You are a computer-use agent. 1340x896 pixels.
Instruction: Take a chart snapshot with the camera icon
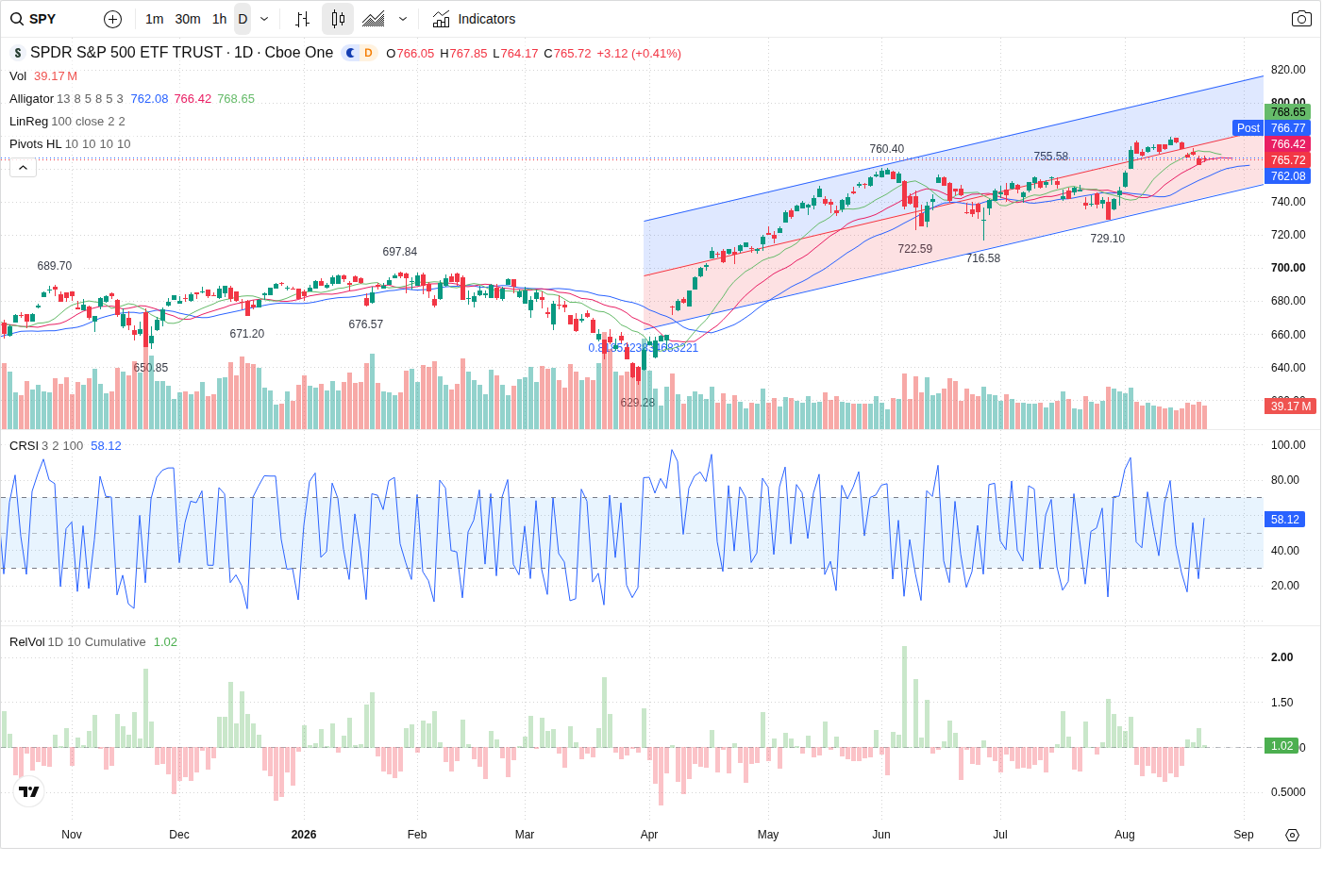click(1301, 19)
